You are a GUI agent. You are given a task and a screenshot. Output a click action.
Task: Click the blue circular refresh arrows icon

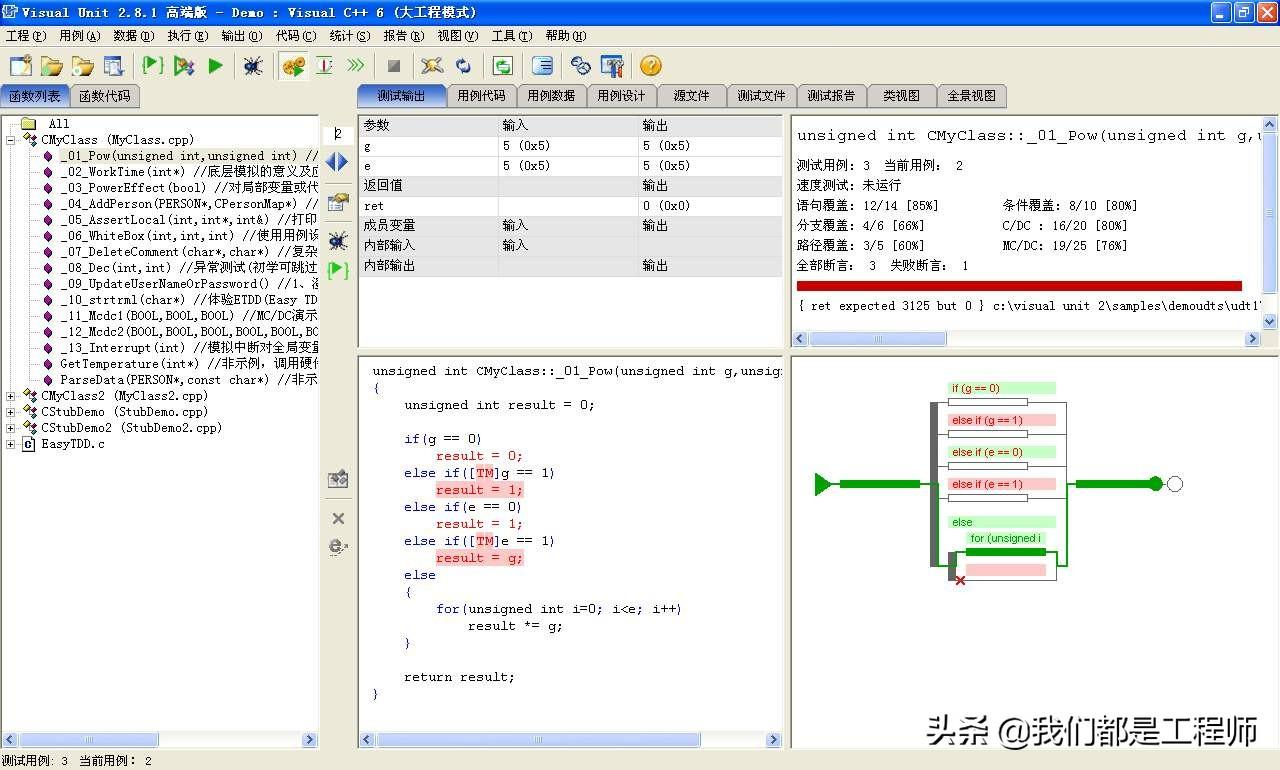[463, 66]
